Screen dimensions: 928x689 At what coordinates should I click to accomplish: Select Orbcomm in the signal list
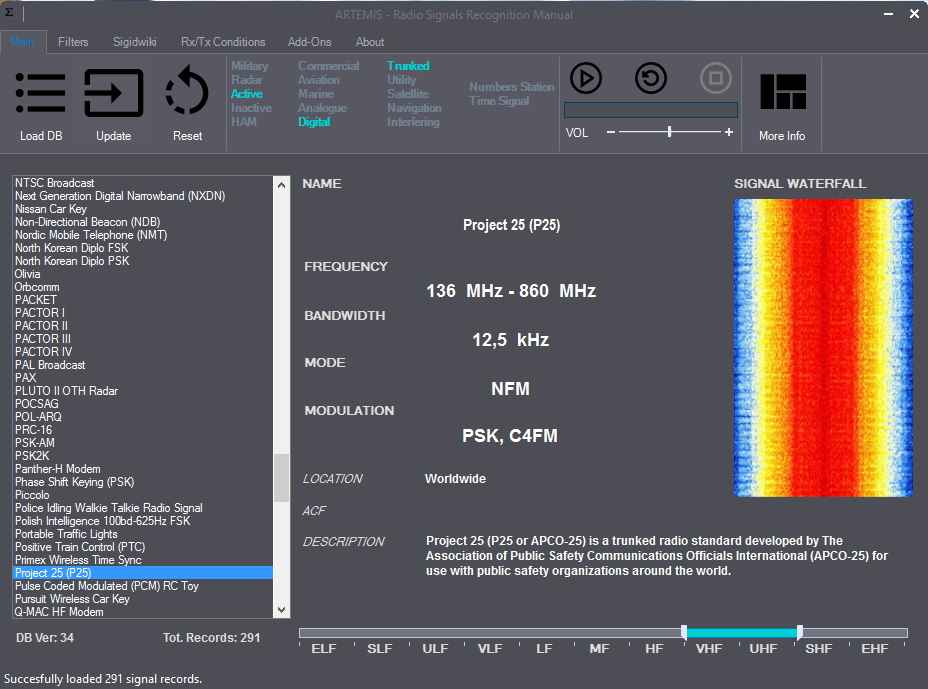pos(143,287)
